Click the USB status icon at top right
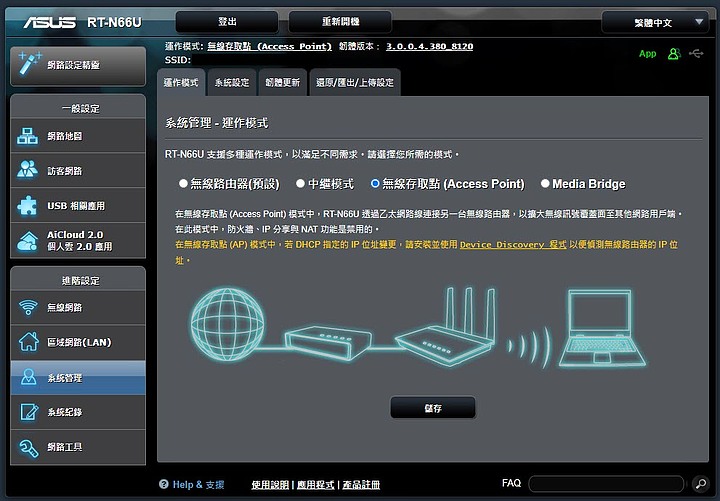 click(696, 54)
